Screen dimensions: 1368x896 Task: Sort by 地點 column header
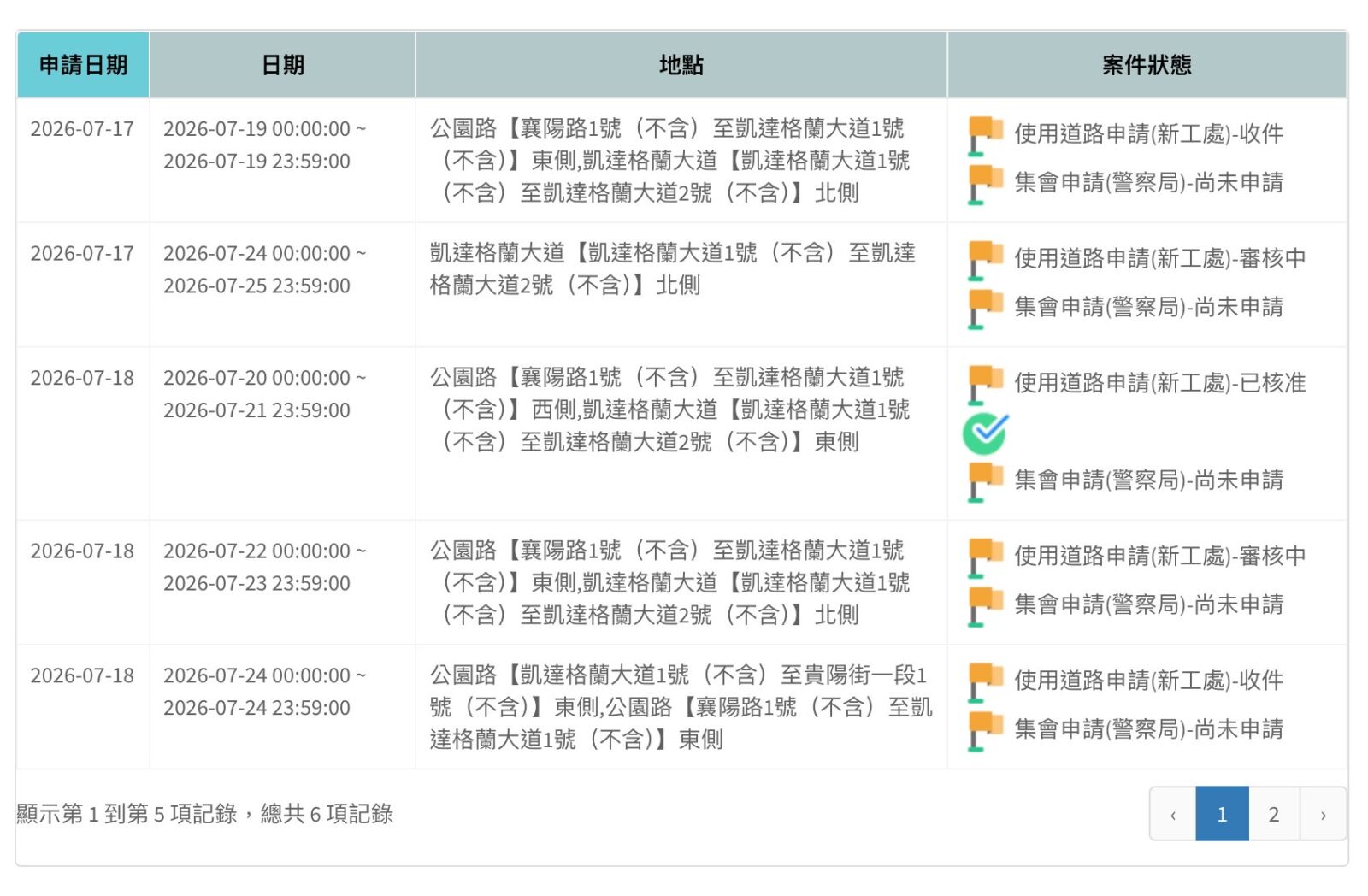[681, 65]
